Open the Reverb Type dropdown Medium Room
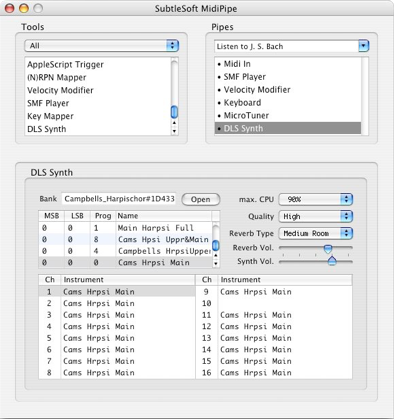 tap(316, 233)
